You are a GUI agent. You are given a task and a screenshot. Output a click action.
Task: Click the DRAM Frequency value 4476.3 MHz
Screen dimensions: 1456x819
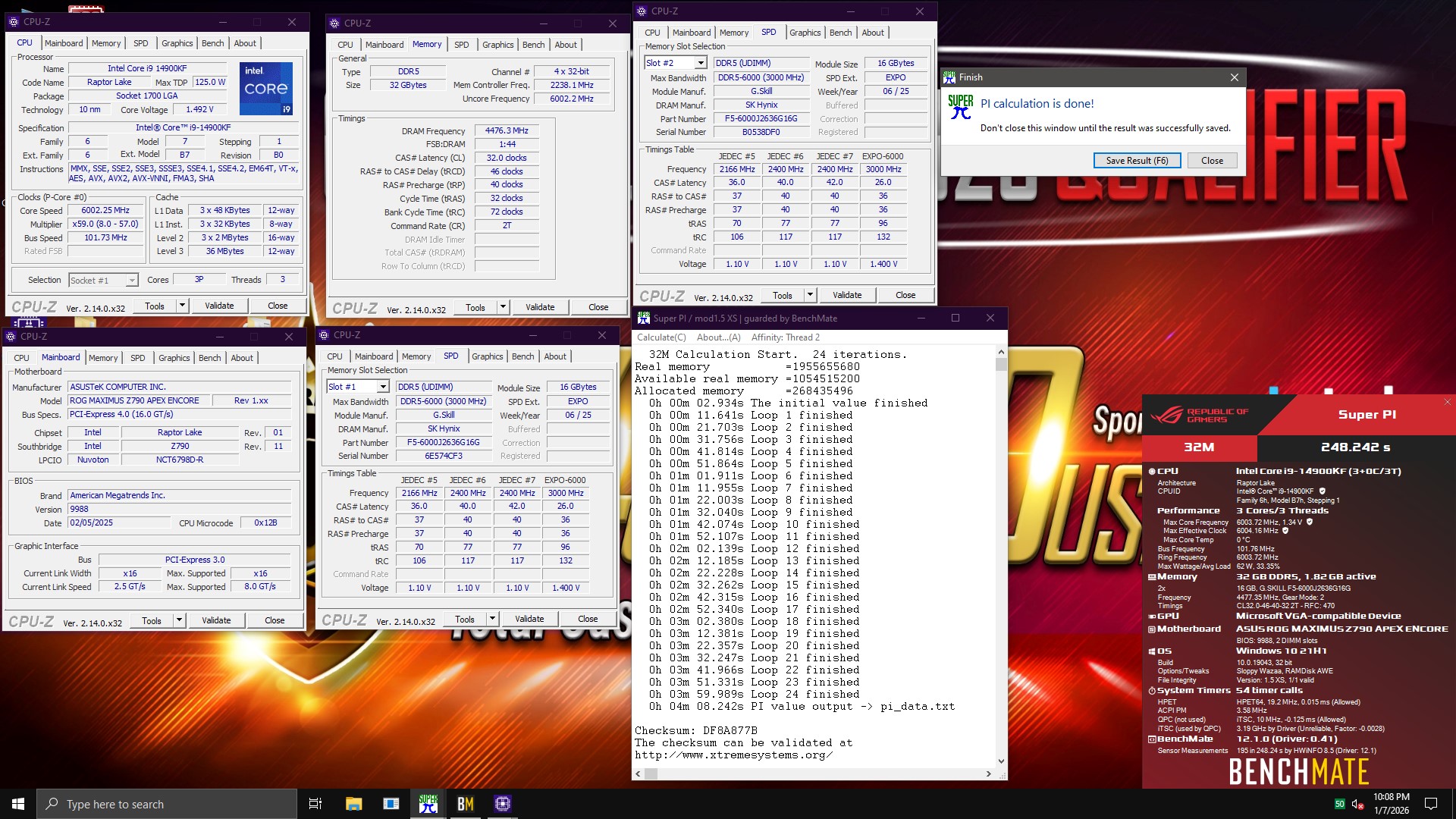click(507, 130)
